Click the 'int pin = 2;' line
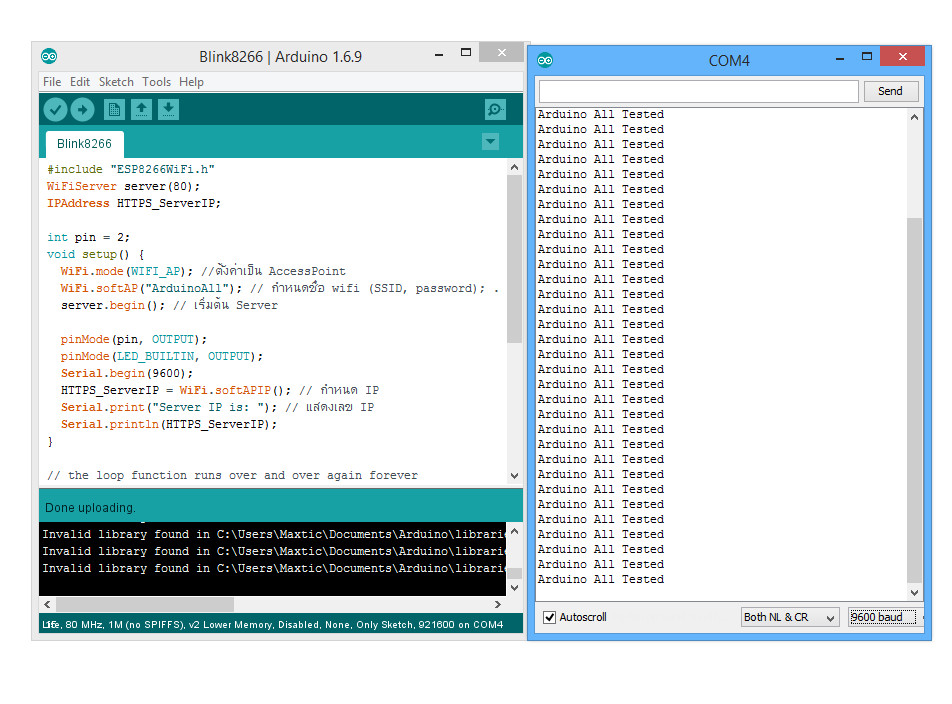The height and width of the screenshot is (704, 952). (x=89, y=237)
